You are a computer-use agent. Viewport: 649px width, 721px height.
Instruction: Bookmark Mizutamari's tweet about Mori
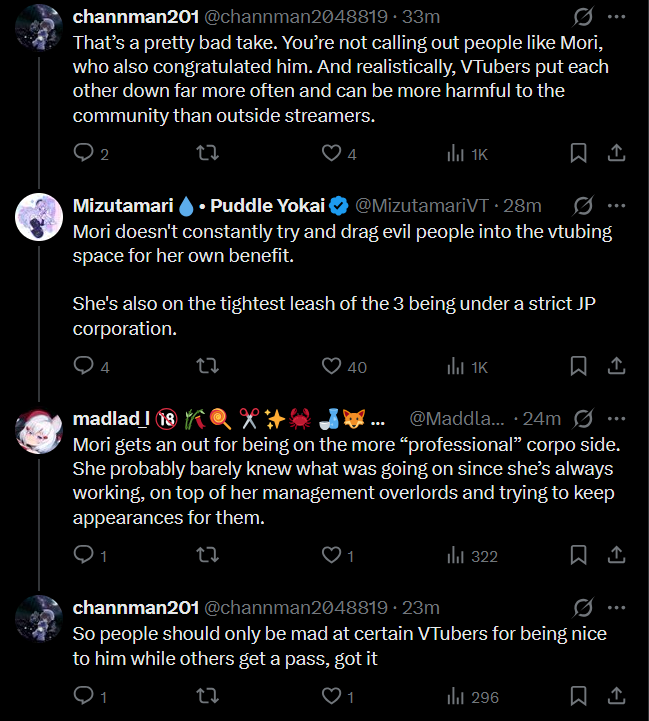578,367
